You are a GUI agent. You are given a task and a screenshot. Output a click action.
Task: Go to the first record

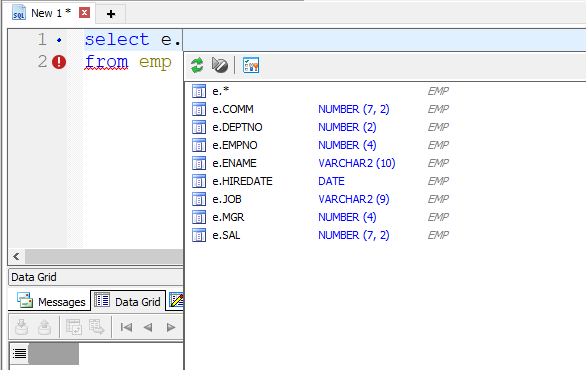[126, 328]
